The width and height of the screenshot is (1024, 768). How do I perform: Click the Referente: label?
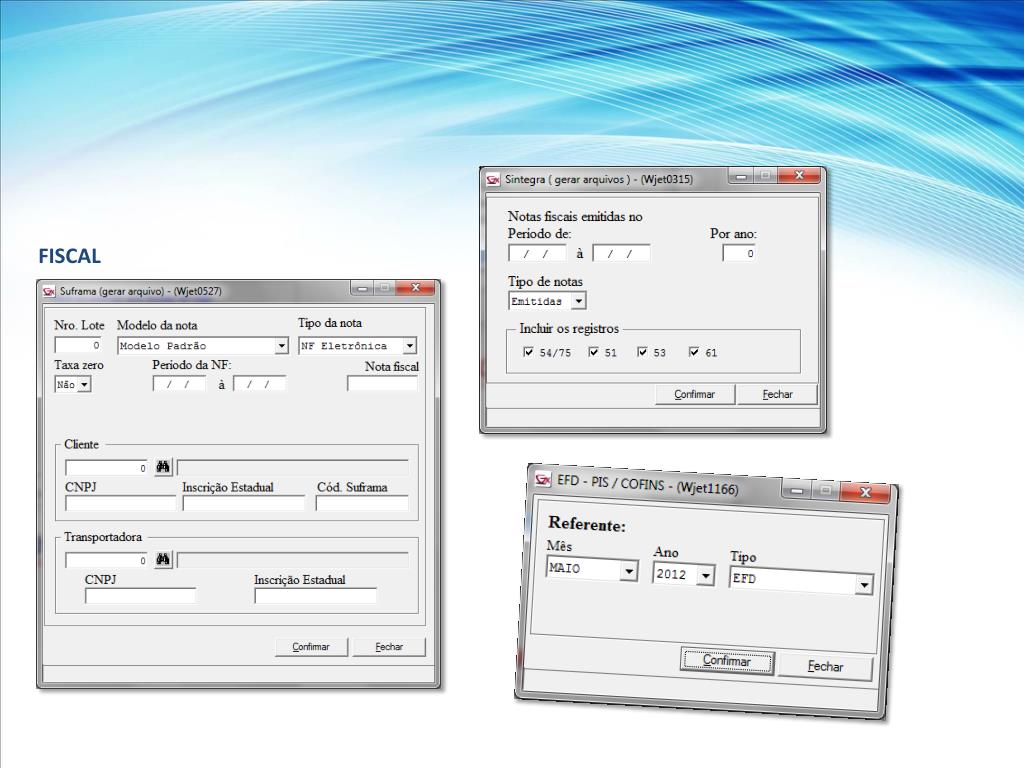pyautogui.click(x=587, y=524)
